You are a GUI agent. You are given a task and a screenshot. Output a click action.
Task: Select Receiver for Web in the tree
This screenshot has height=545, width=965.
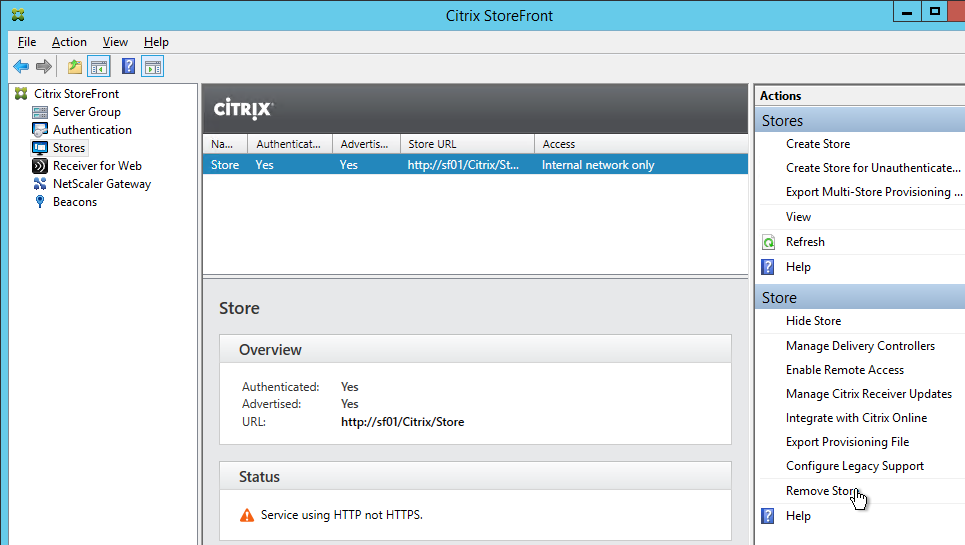[x=97, y=166]
